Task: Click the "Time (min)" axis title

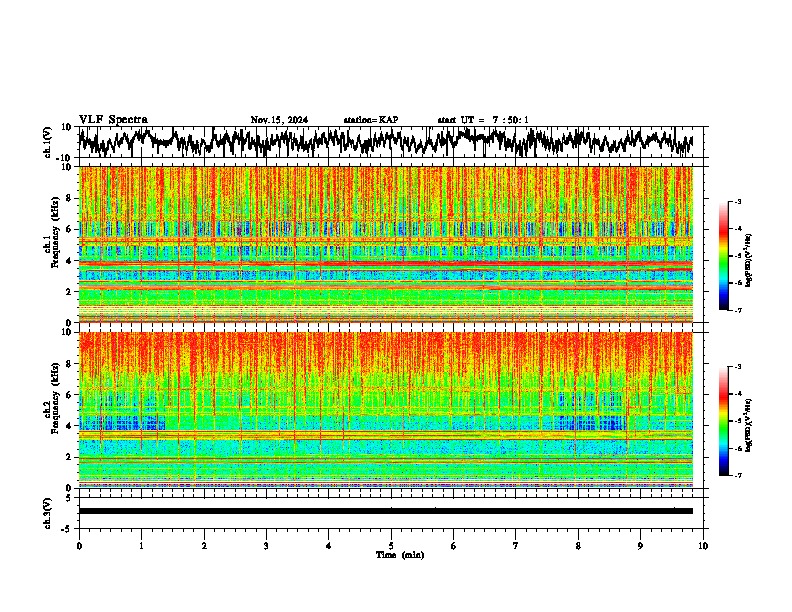Action: pyautogui.click(x=400, y=555)
